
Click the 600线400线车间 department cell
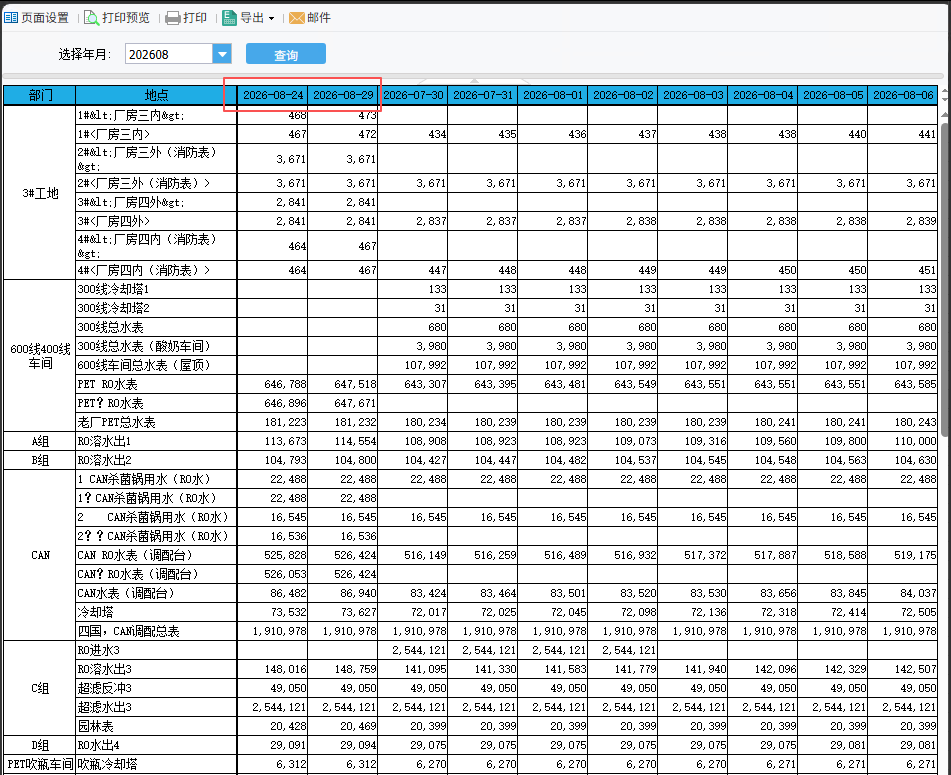point(40,356)
